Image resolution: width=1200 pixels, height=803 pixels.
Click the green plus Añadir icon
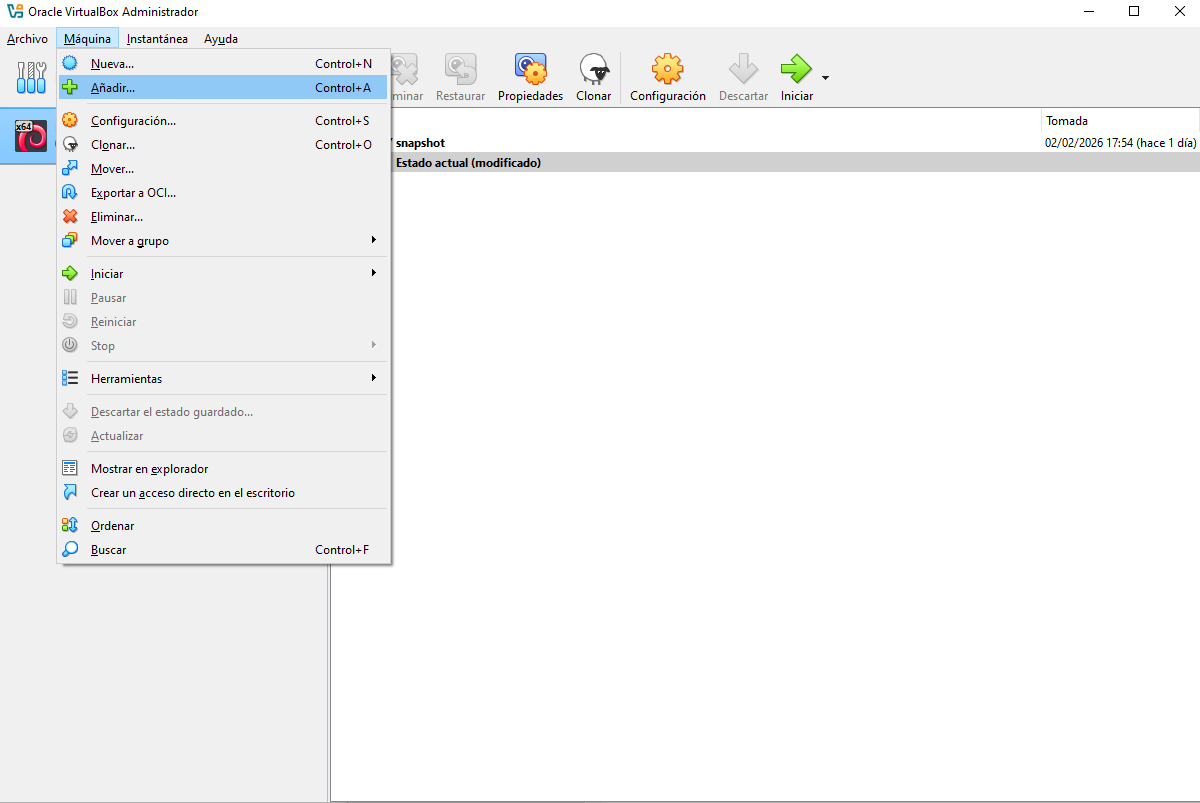[x=70, y=87]
